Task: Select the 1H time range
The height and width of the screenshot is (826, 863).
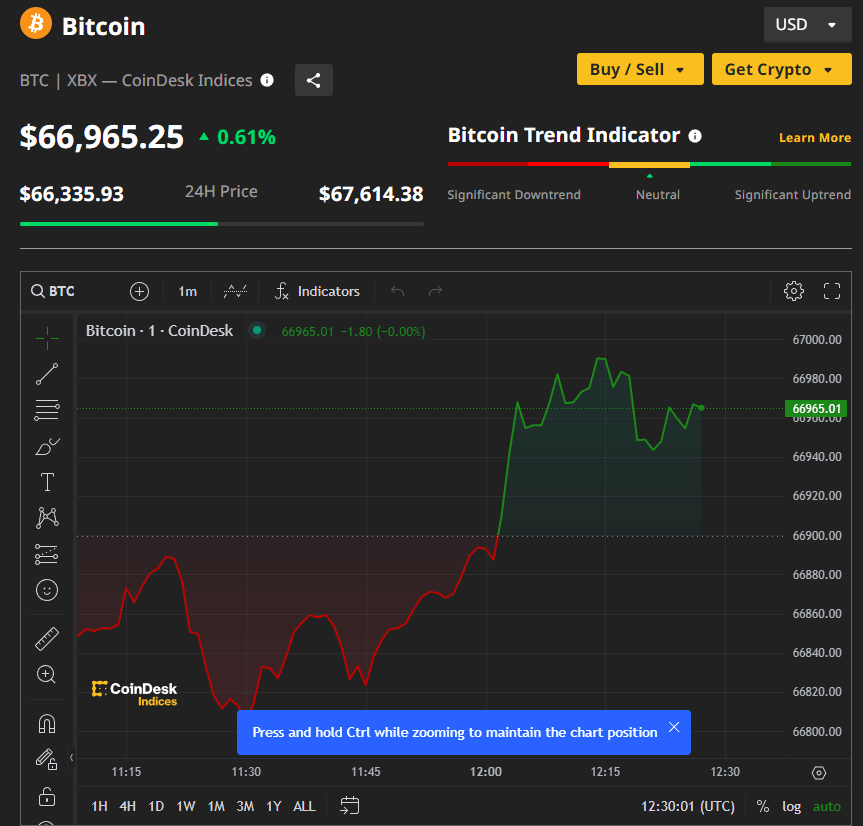Action: (x=99, y=806)
